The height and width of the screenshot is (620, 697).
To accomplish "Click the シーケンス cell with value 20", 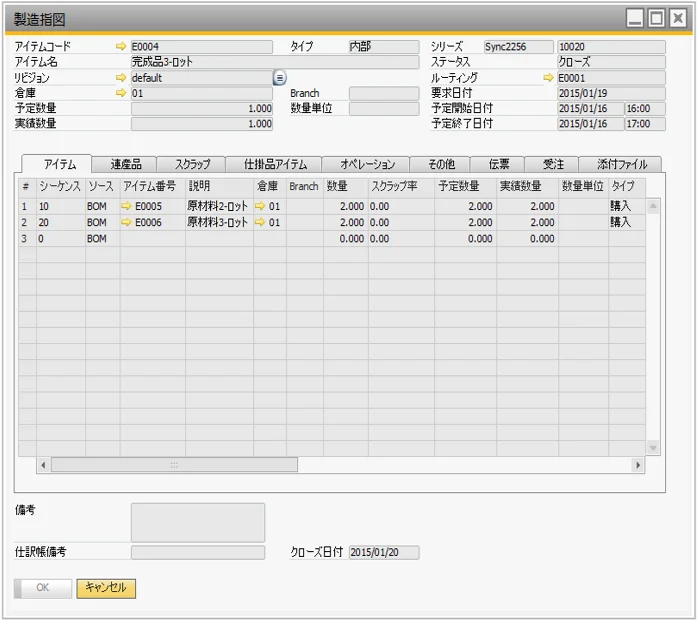I will 60,222.
